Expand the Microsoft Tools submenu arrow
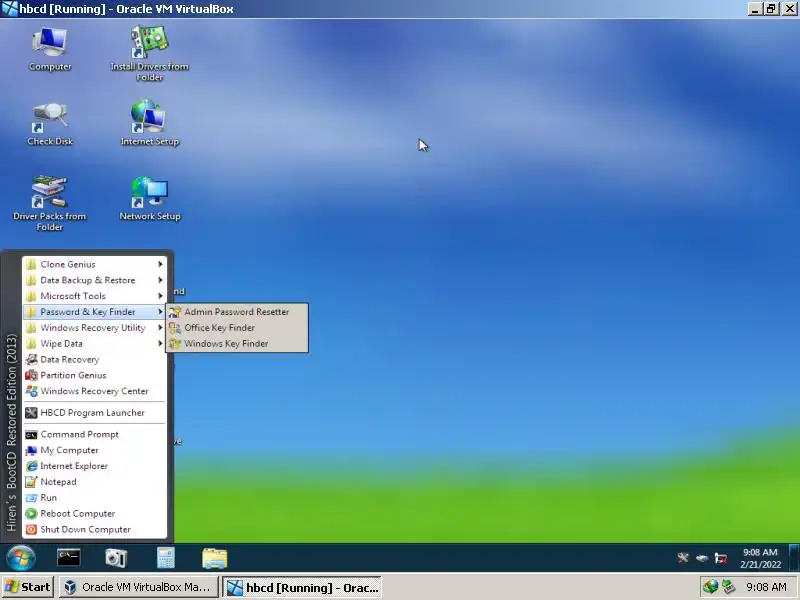This screenshot has height=600, width=800. (160, 296)
